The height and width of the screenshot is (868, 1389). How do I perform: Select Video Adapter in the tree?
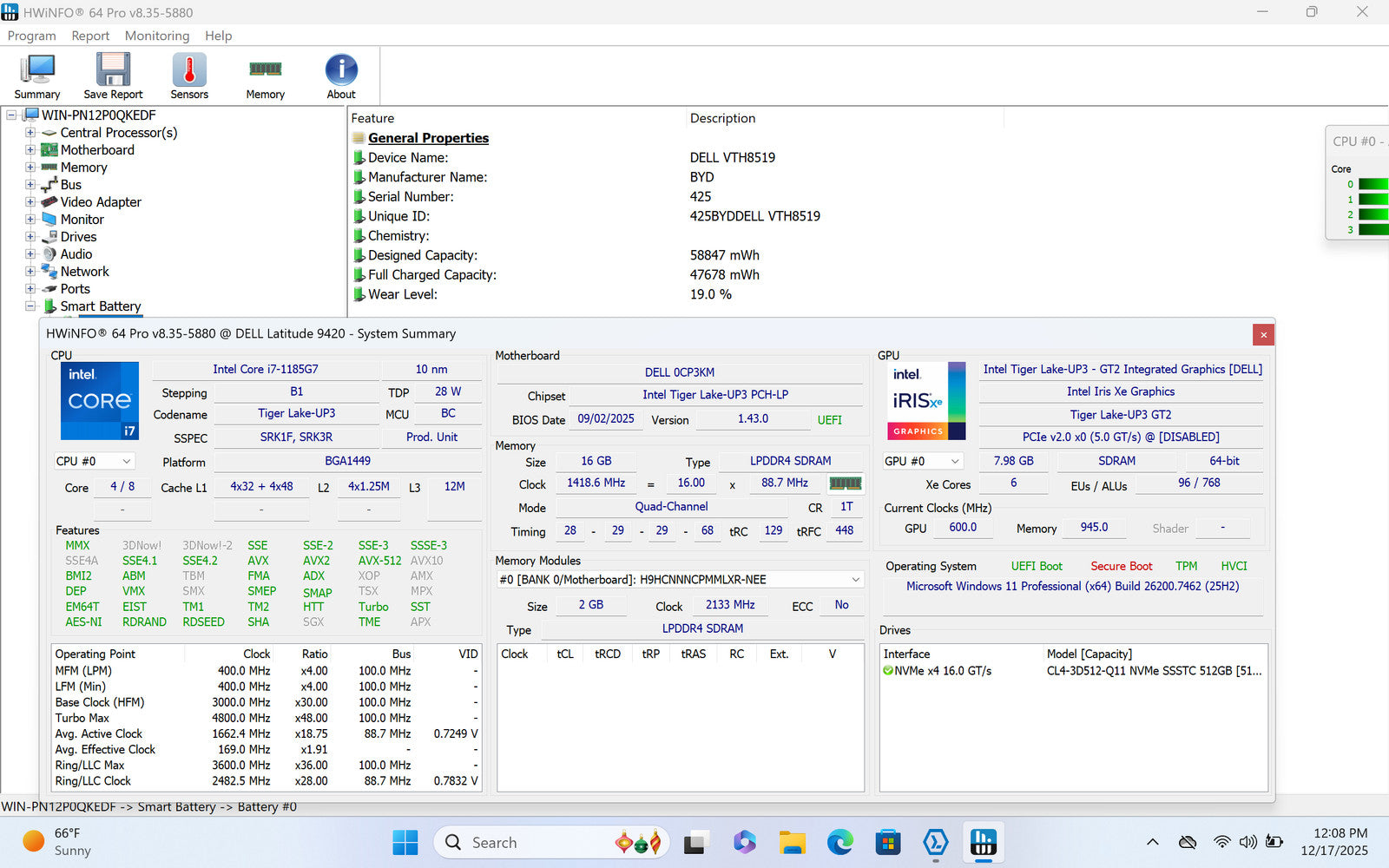point(101,202)
